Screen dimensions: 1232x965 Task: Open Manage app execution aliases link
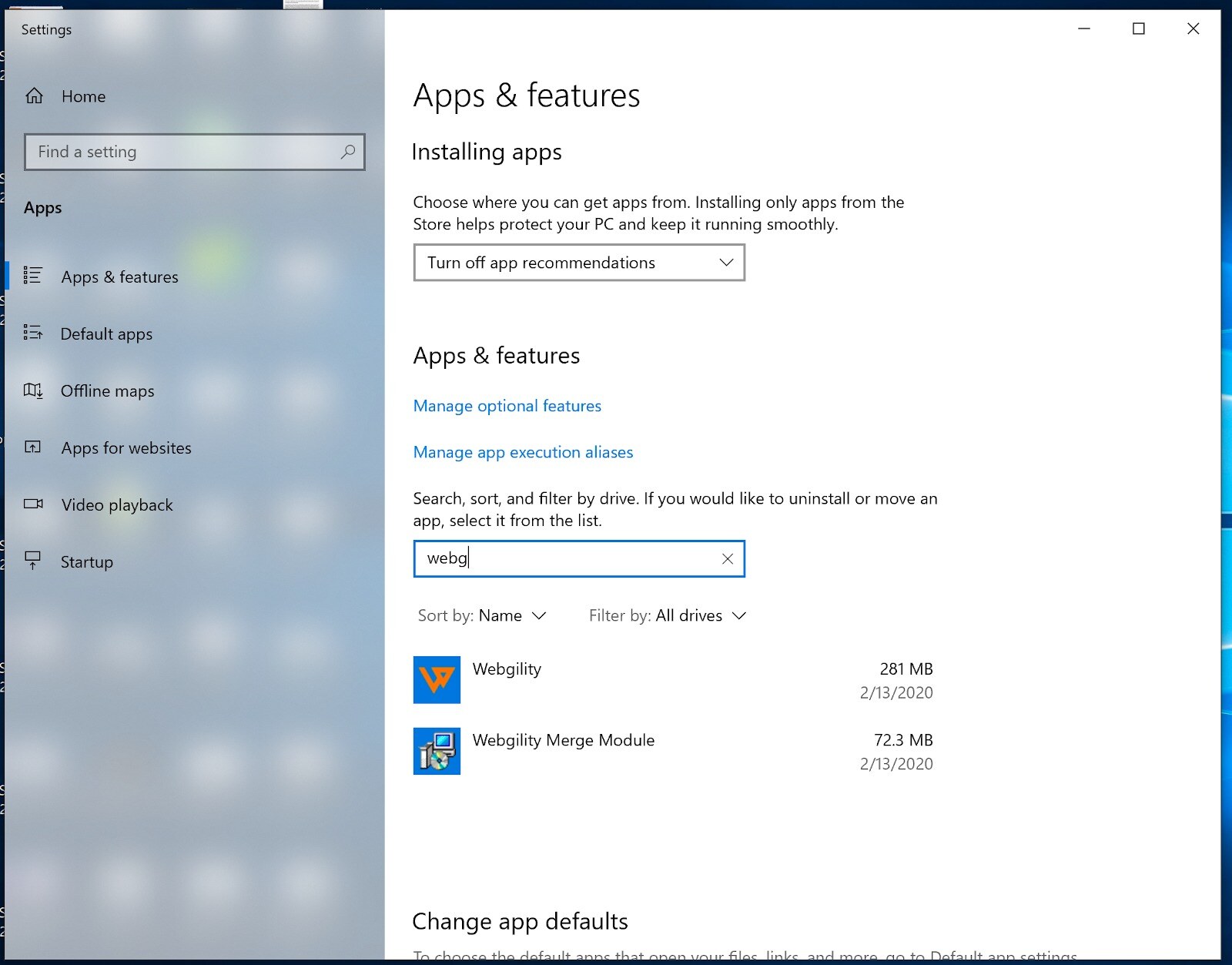point(523,452)
